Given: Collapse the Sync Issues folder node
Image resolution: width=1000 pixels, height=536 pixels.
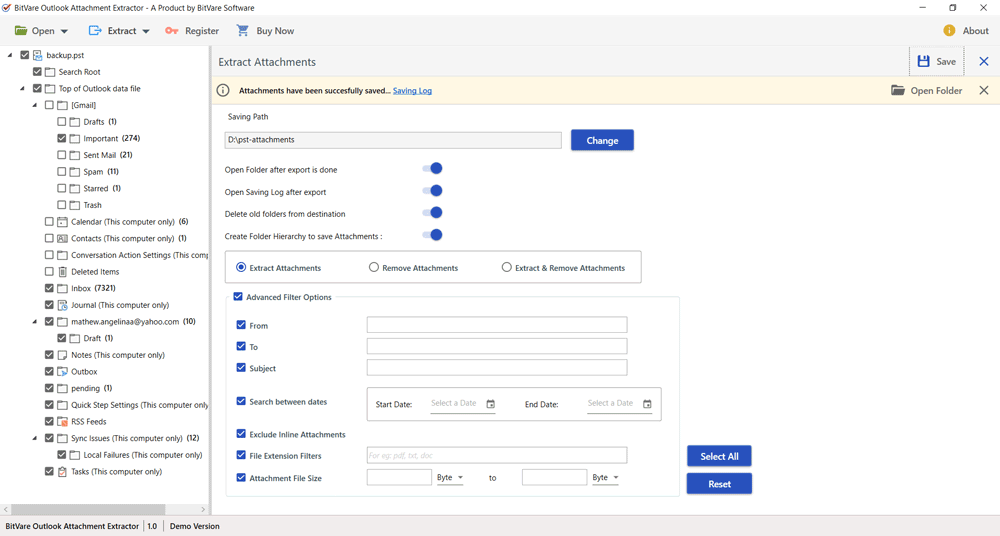Looking at the screenshot, I should click(34, 438).
